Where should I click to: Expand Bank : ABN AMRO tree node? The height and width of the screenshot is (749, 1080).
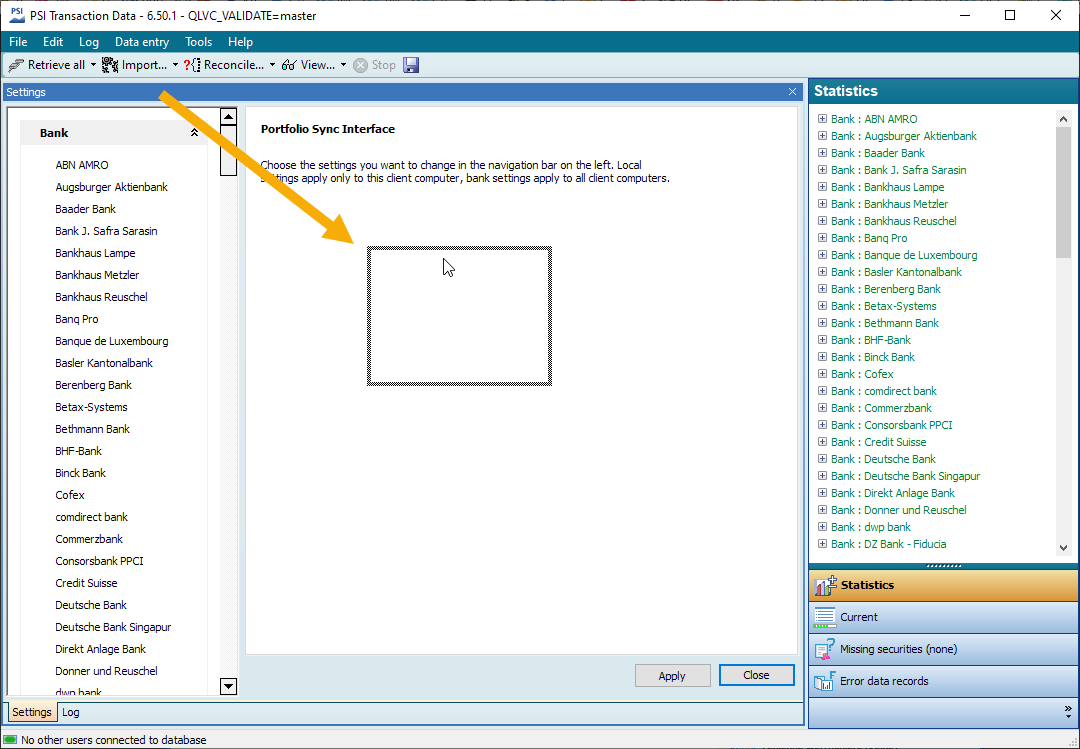click(x=822, y=119)
